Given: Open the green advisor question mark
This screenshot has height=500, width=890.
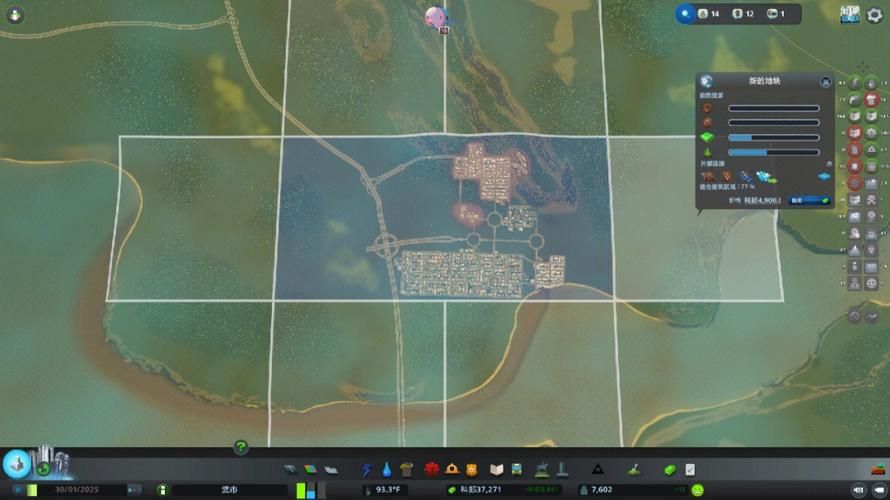Looking at the screenshot, I should 241,447.
